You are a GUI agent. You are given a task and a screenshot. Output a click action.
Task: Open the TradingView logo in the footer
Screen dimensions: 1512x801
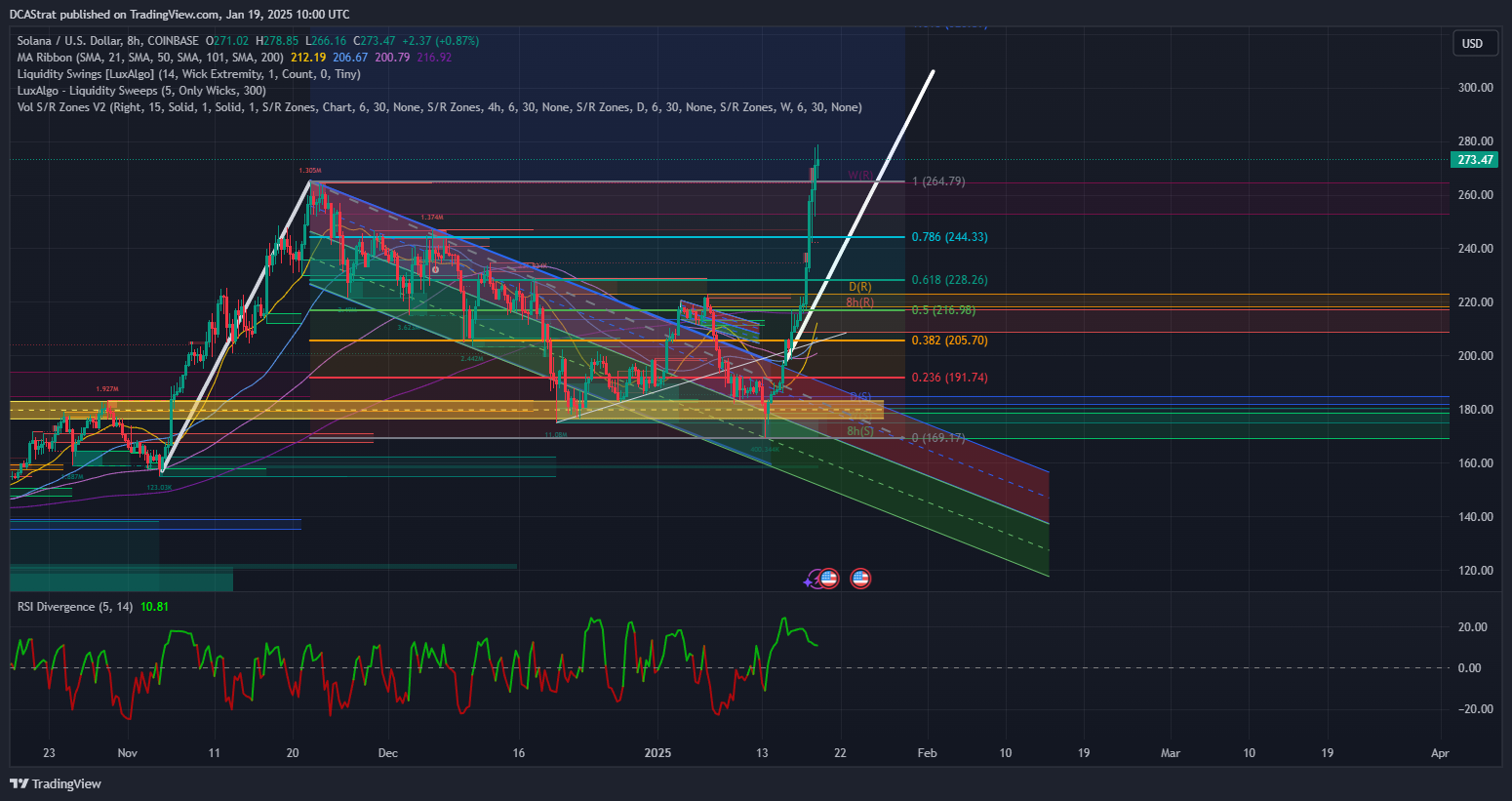56,783
